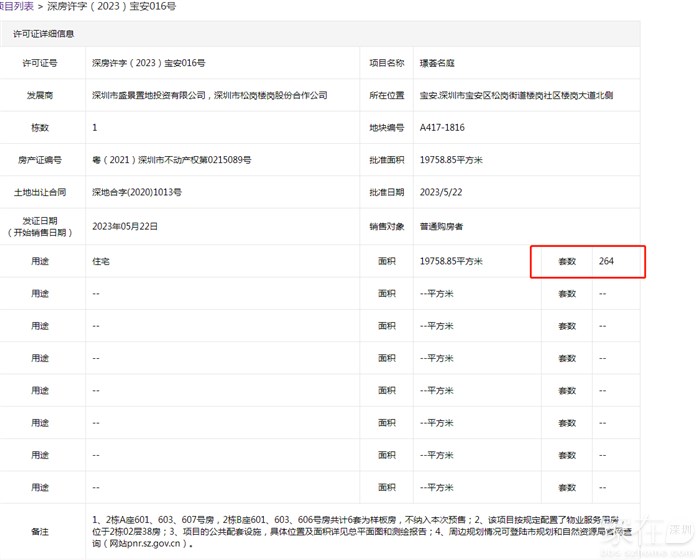Click the highlighted unit count 264
Image resolution: width=700 pixels, height=560 pixels.
point(606,261)
